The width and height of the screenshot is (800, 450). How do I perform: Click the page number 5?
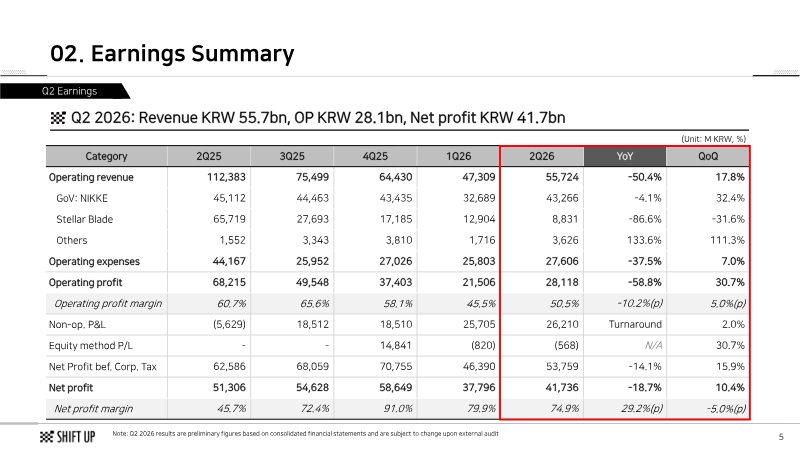781,437
